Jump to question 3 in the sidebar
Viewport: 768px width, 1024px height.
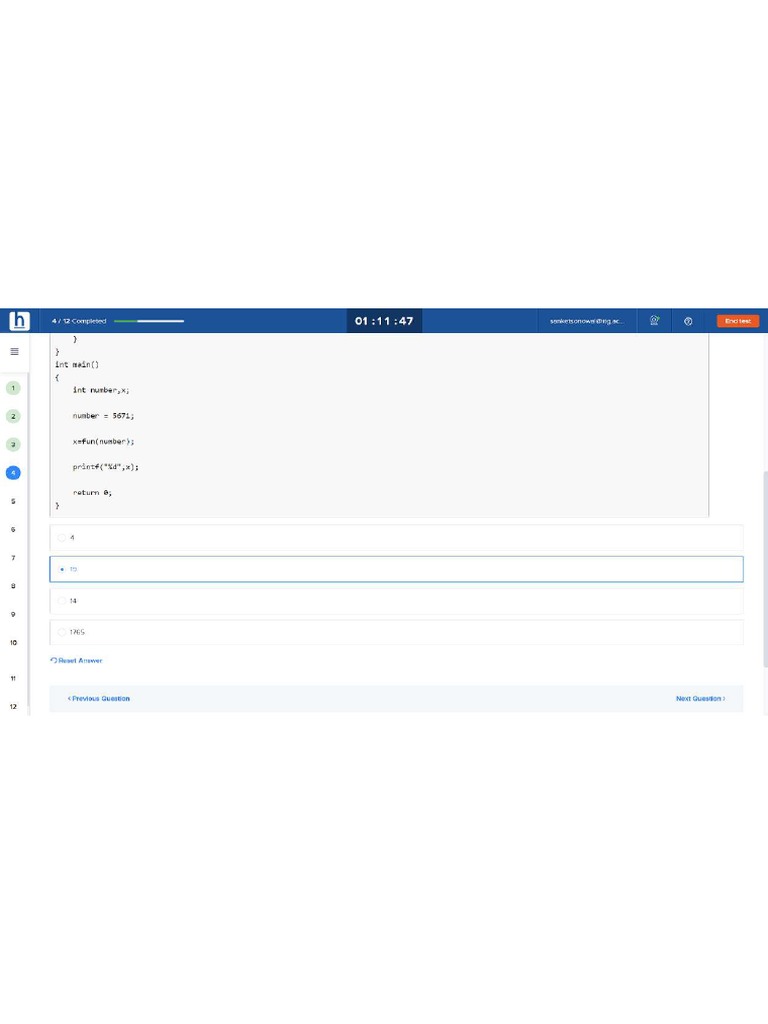[13, 445]
